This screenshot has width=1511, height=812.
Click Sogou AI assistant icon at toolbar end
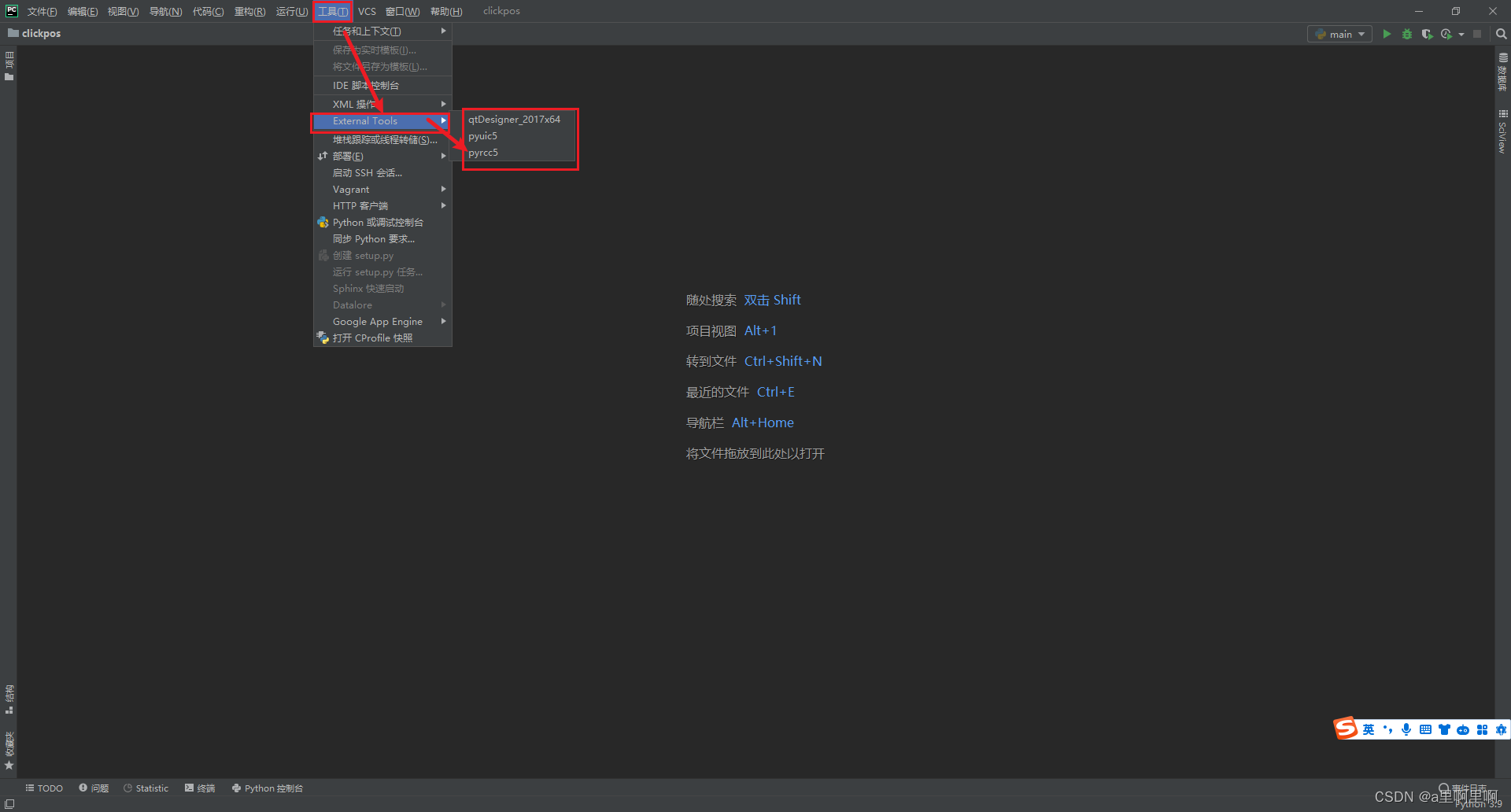click(x=1501, y=729)
